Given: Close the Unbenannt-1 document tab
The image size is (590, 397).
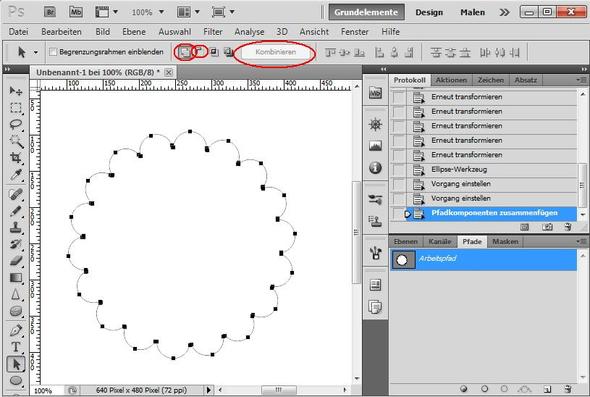Looking at the screenshot, I should pyautogui.click(x=169, y=72).
